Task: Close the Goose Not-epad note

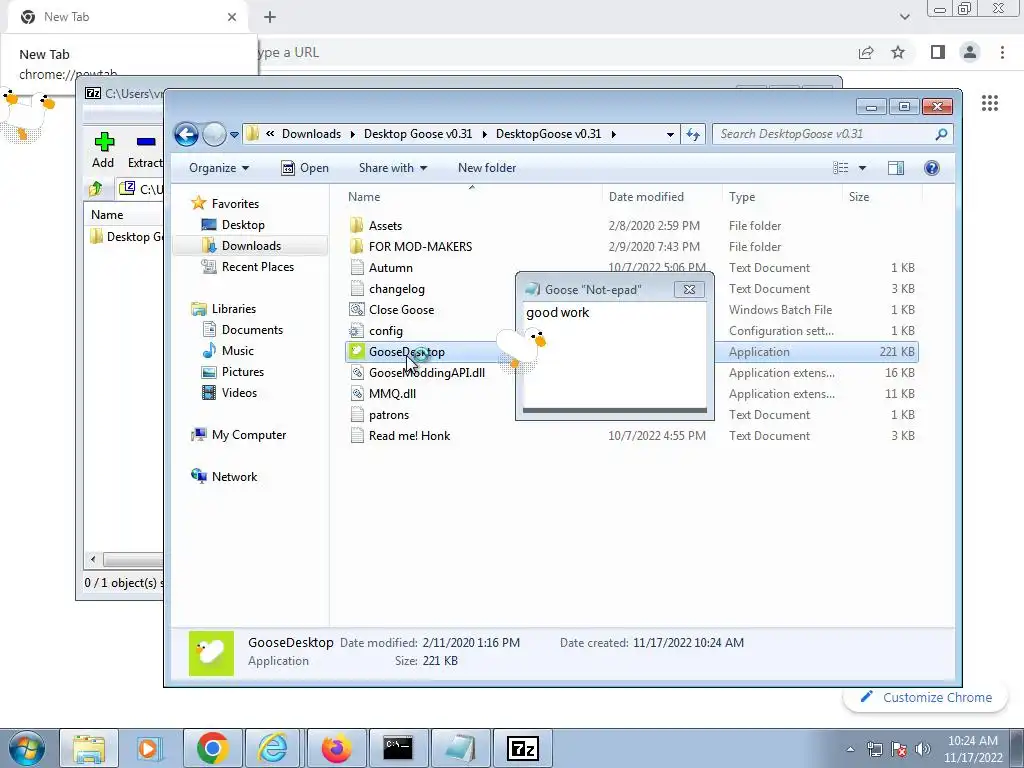Action: click(689, 289)
